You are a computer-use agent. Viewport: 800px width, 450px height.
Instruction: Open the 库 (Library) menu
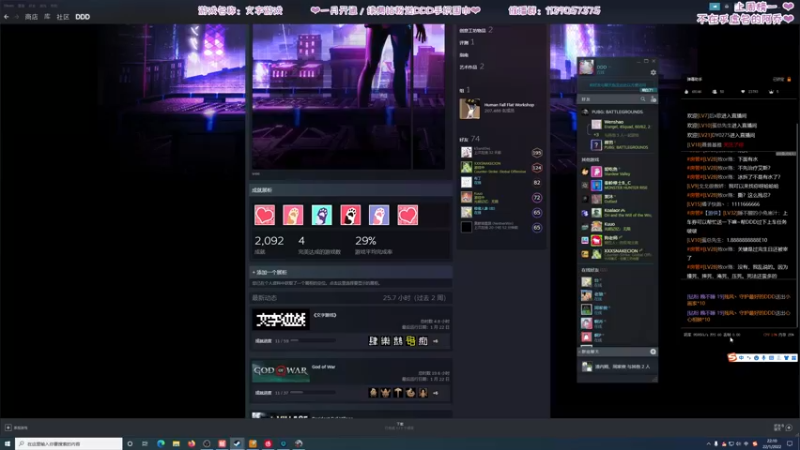click(47, 17)
